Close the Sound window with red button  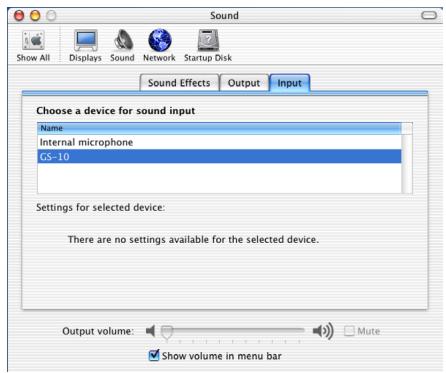coord(19,16)
